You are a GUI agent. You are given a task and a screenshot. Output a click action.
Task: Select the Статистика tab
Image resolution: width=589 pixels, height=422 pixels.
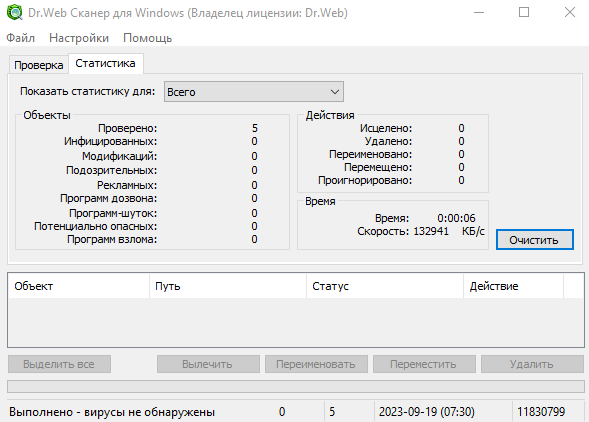click(x=105, y=63)
